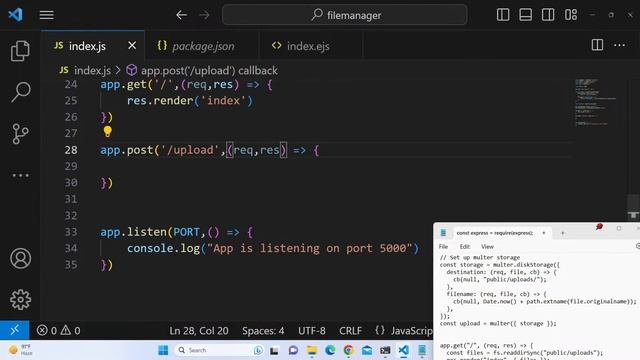Click app.listen(PORT on line 33
The width and height of the screenshot is (640, 360).
[150, 232]
